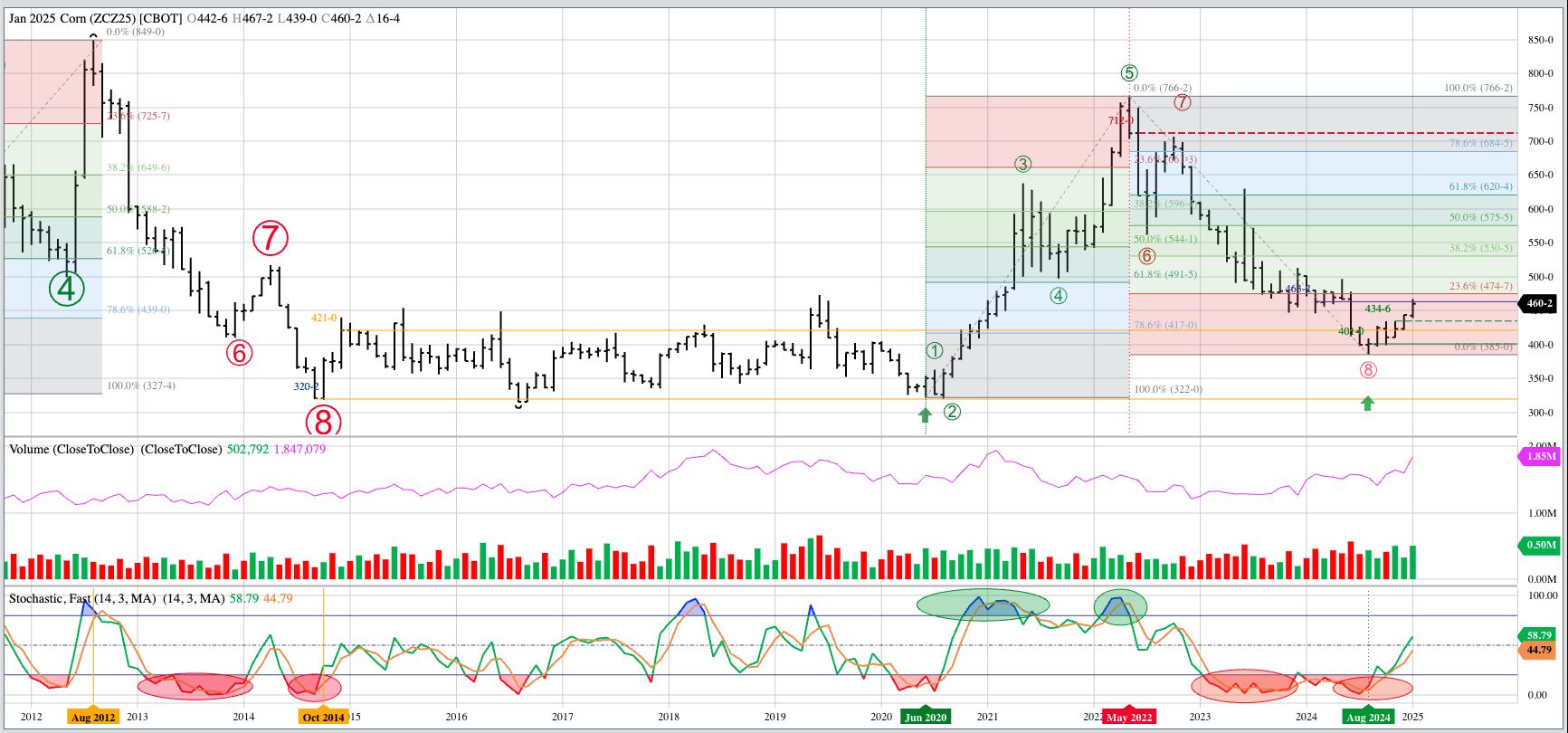The image size is (1568, 733).
Task: Click the green circled 3 wave marker
Action: click(1022, 164)
